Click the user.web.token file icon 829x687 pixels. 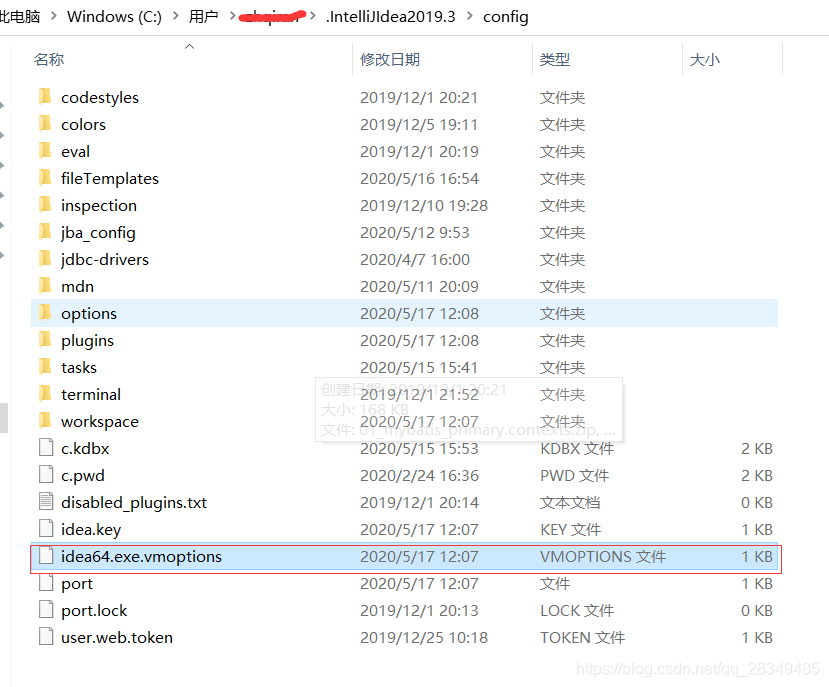(46, 636)
